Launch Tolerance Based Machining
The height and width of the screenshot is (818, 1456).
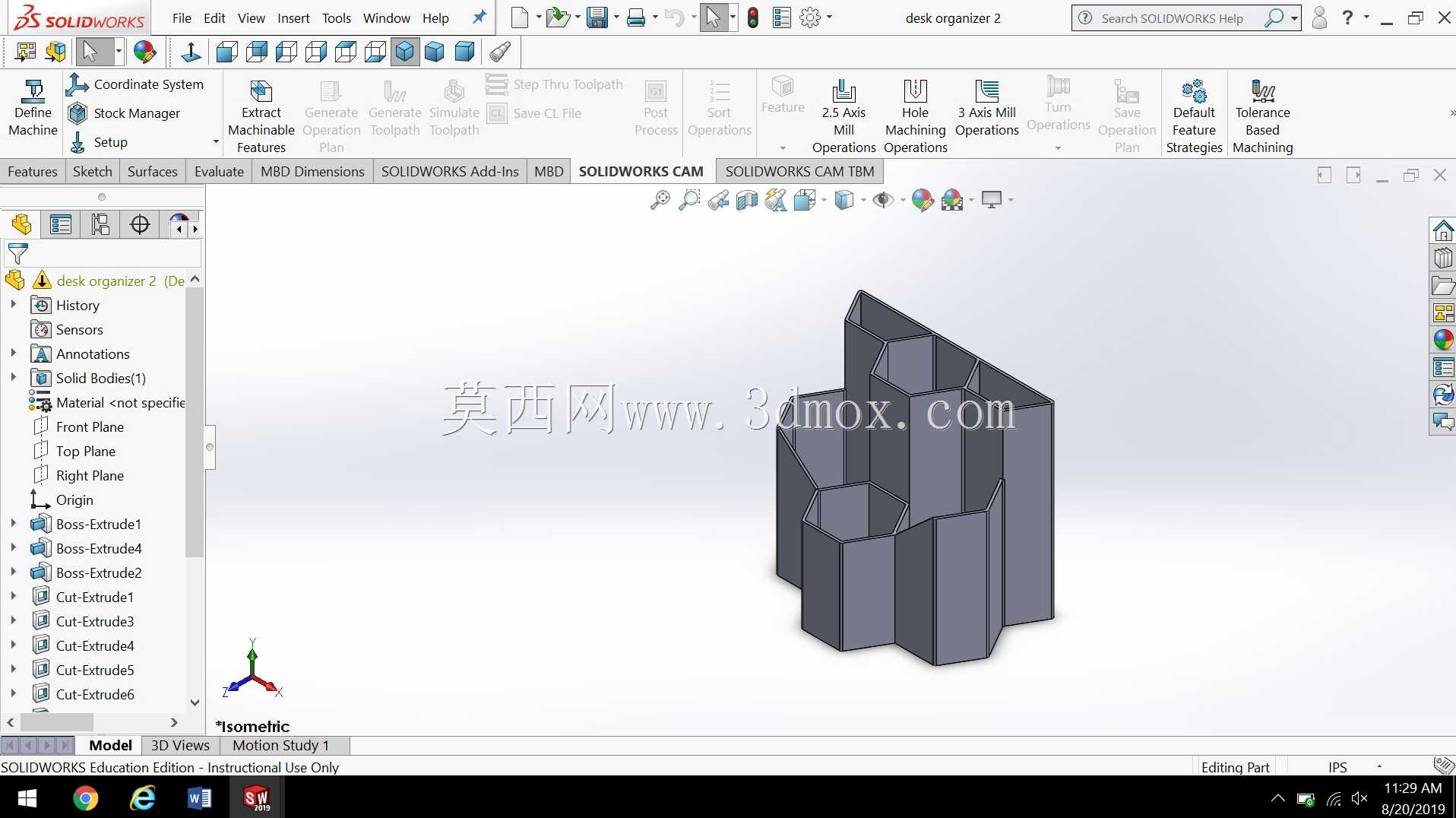(1262, 117)
